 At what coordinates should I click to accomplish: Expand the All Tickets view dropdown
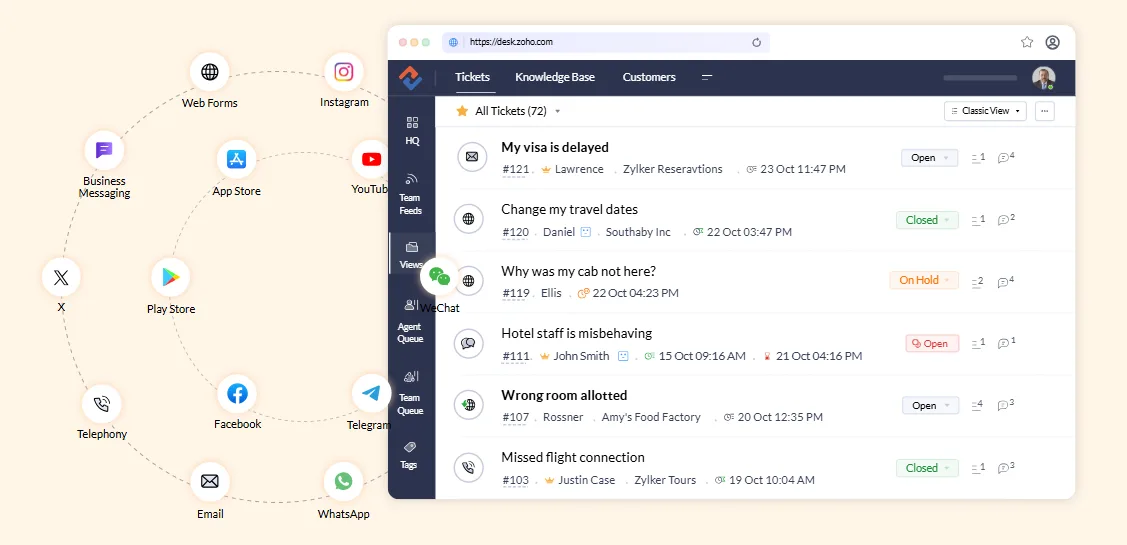558,111
